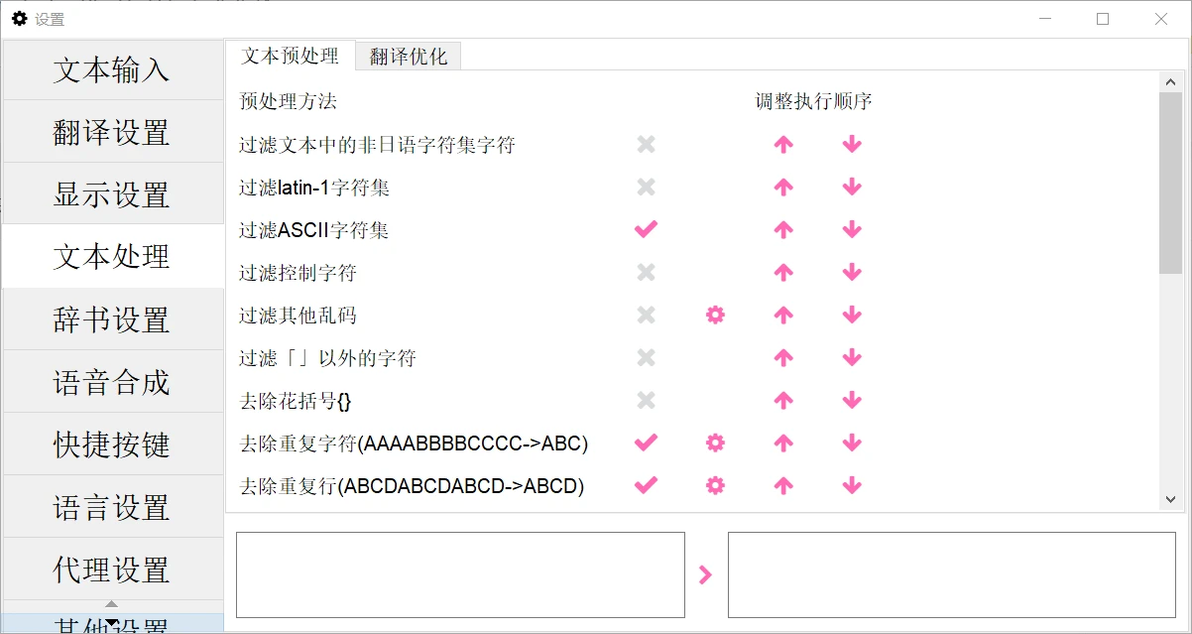Open the 语音合成 sidebar section

pyautogui.click(x=113, y=382)
